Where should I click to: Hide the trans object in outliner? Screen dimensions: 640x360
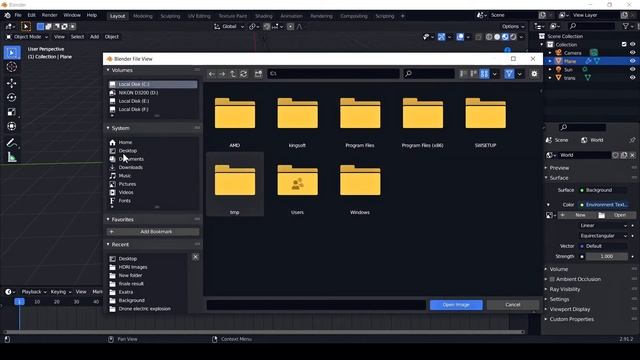click(x=632, y=78)
